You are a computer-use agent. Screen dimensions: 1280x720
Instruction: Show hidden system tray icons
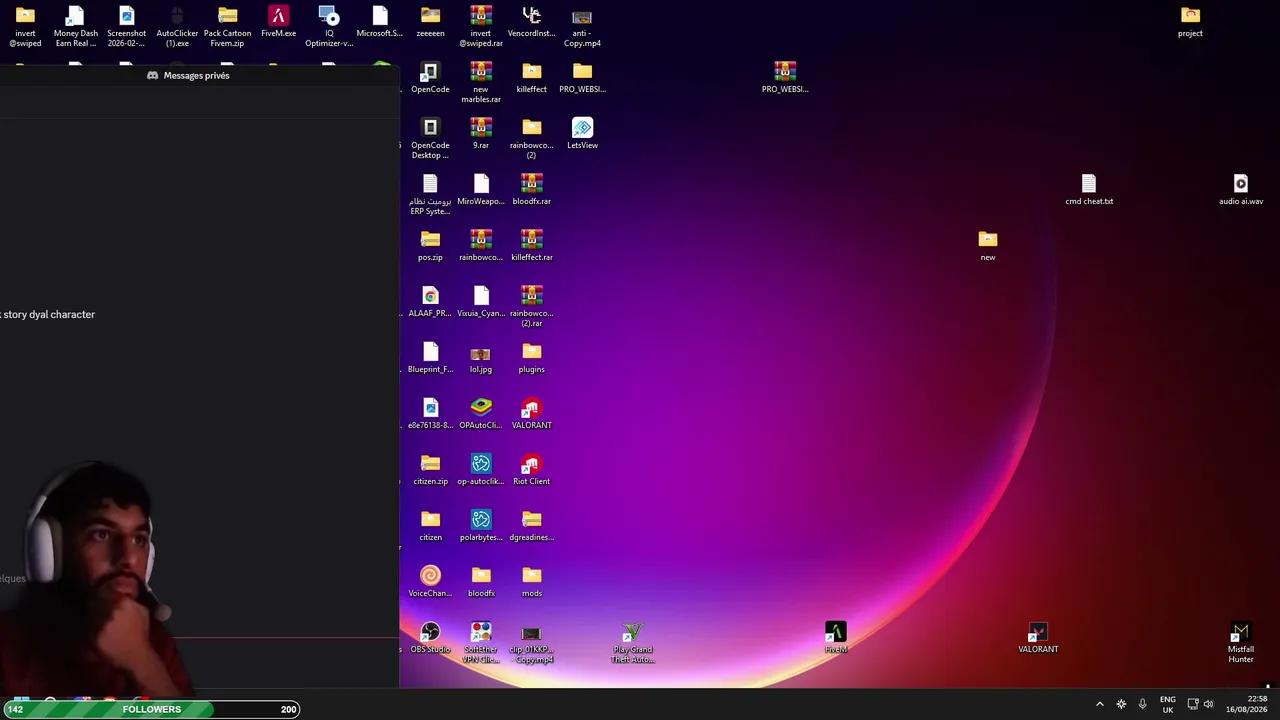point(1100,704)
